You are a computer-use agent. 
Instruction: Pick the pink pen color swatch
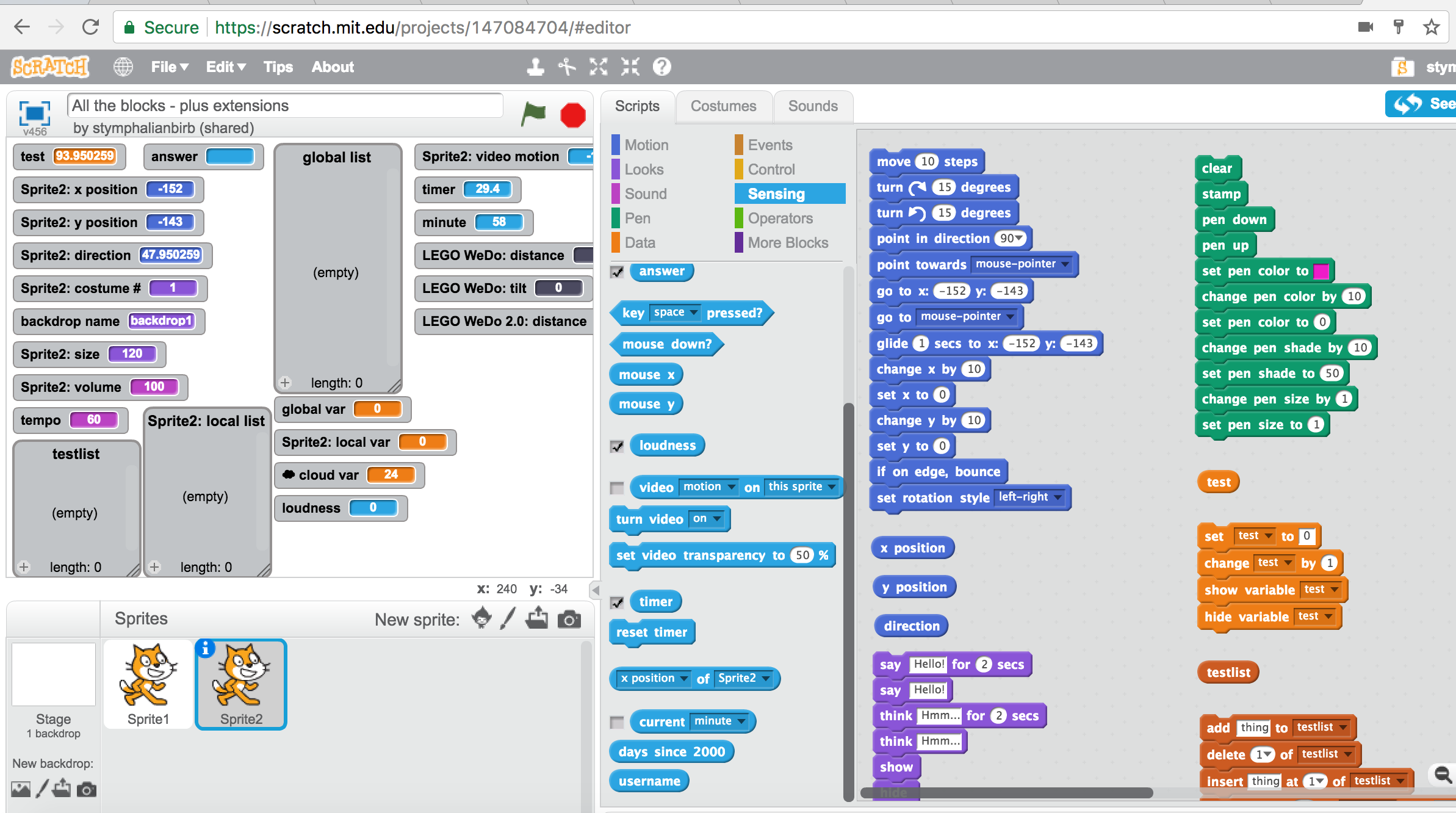(1320, 271)
